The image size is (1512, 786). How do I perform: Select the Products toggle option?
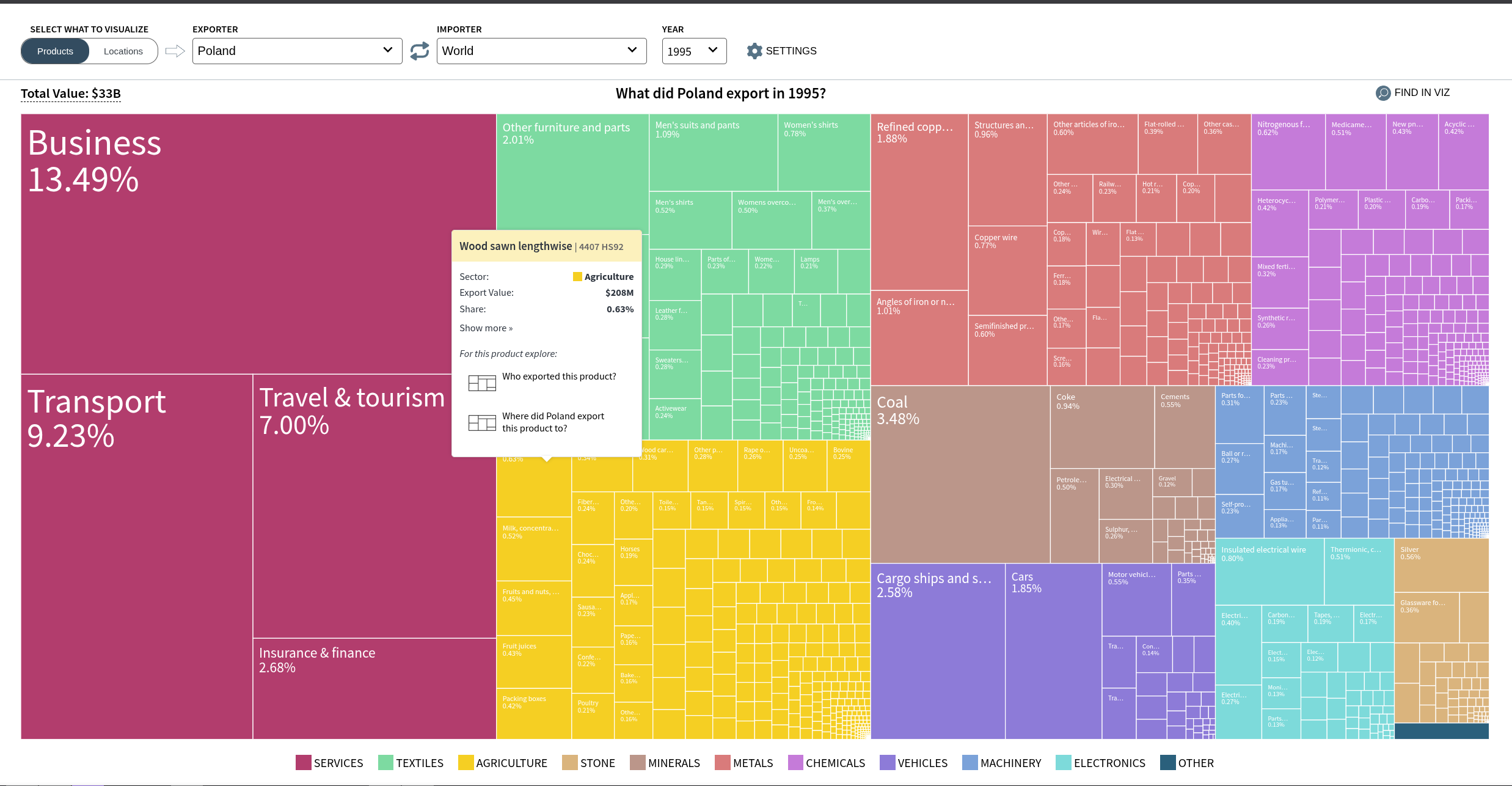(x=55, y=51)
